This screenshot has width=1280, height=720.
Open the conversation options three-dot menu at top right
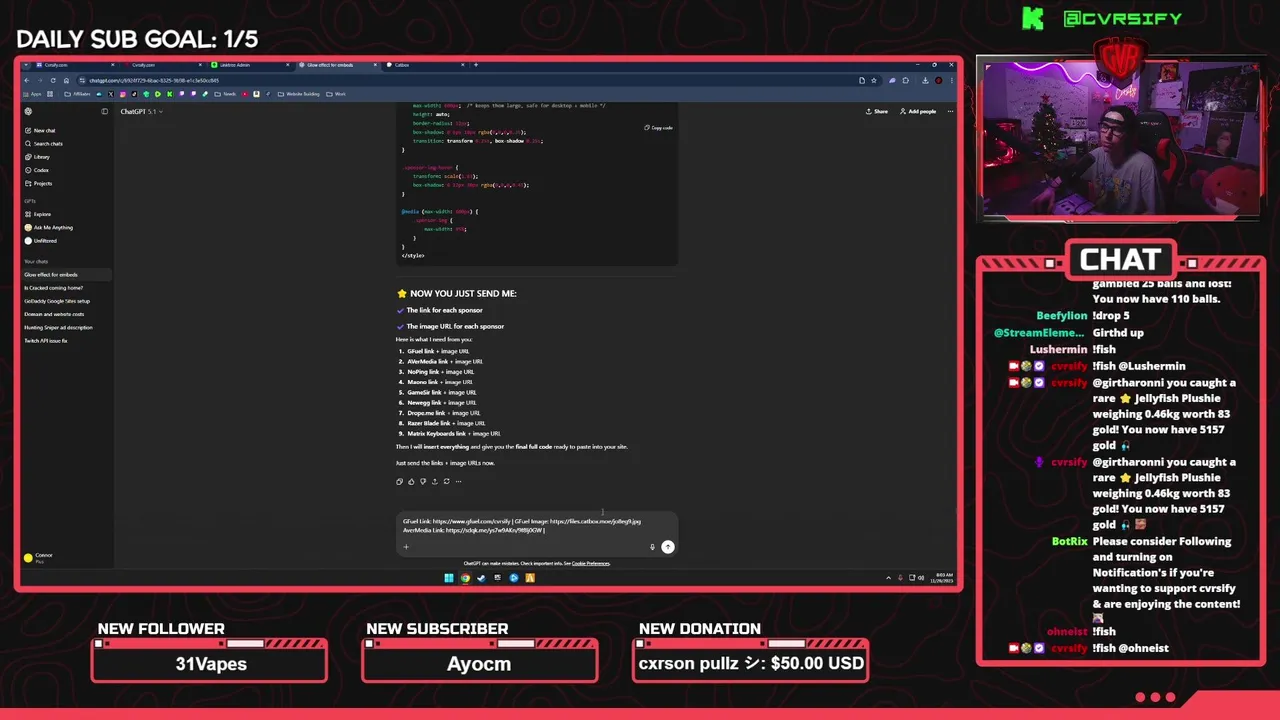[950, 111]
